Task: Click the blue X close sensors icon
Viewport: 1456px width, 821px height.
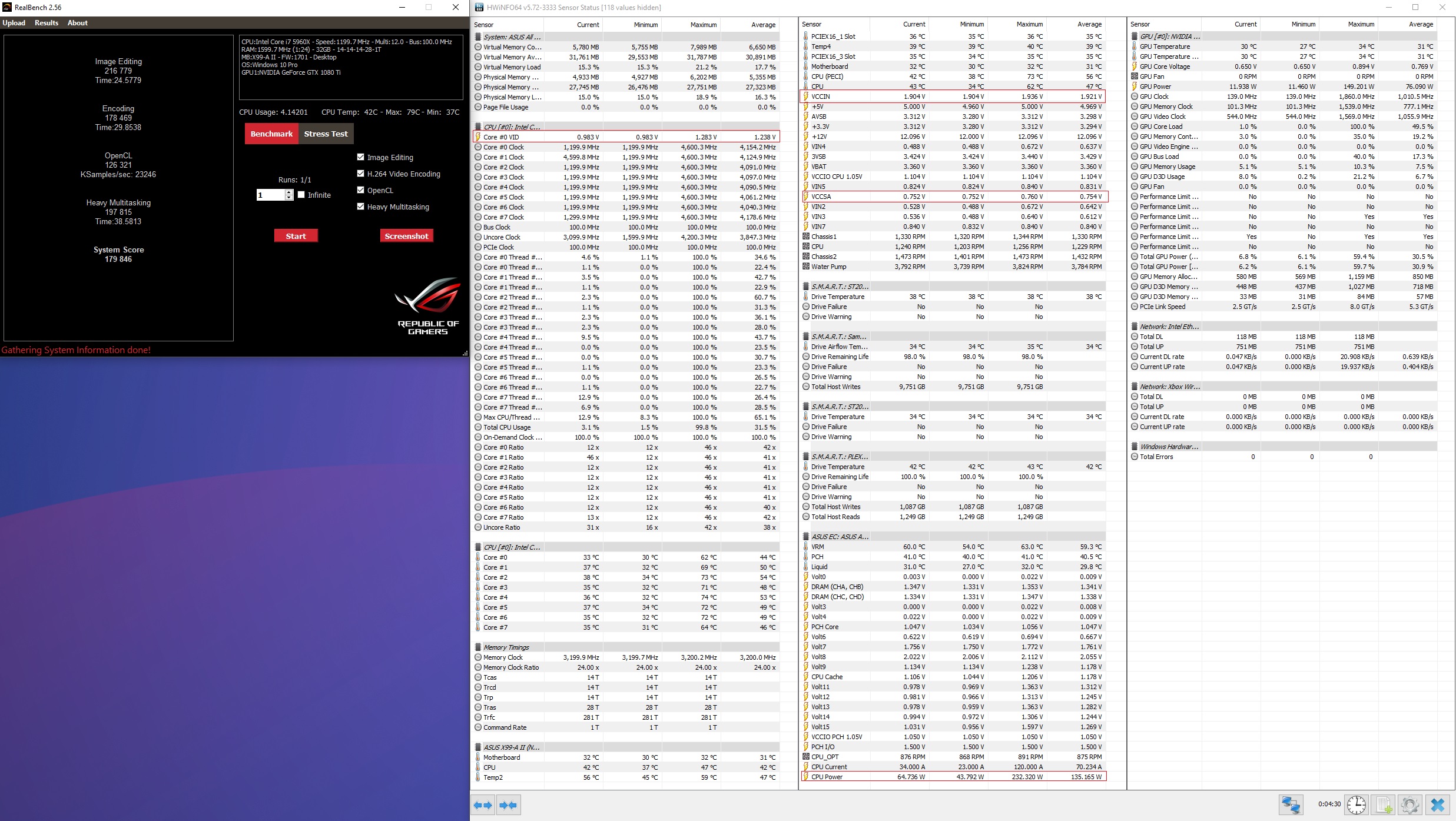Action: tap(1437, 805)
